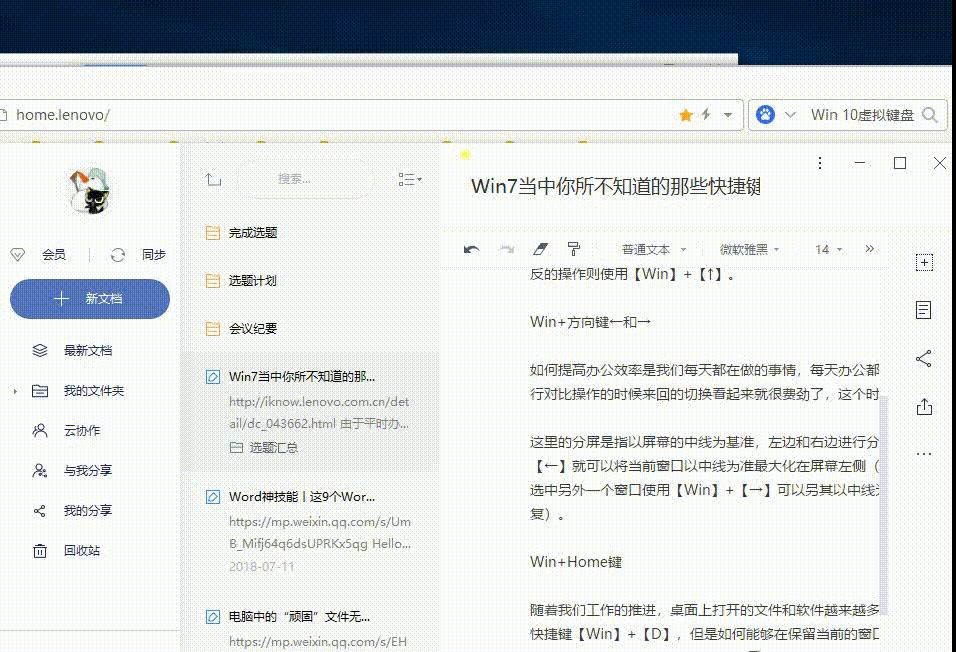Image resolution: width=956 pixels, height=652 pixels.
Task: Click the import icon above note list
Action: (x=212, y=179)
